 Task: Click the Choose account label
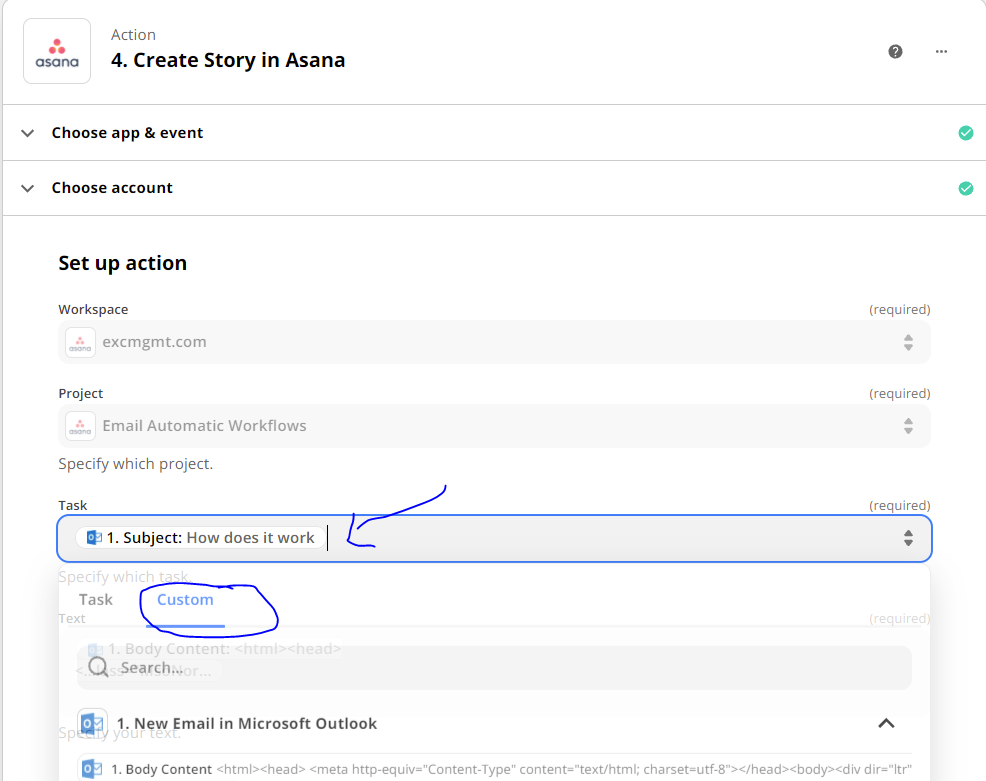112,188
